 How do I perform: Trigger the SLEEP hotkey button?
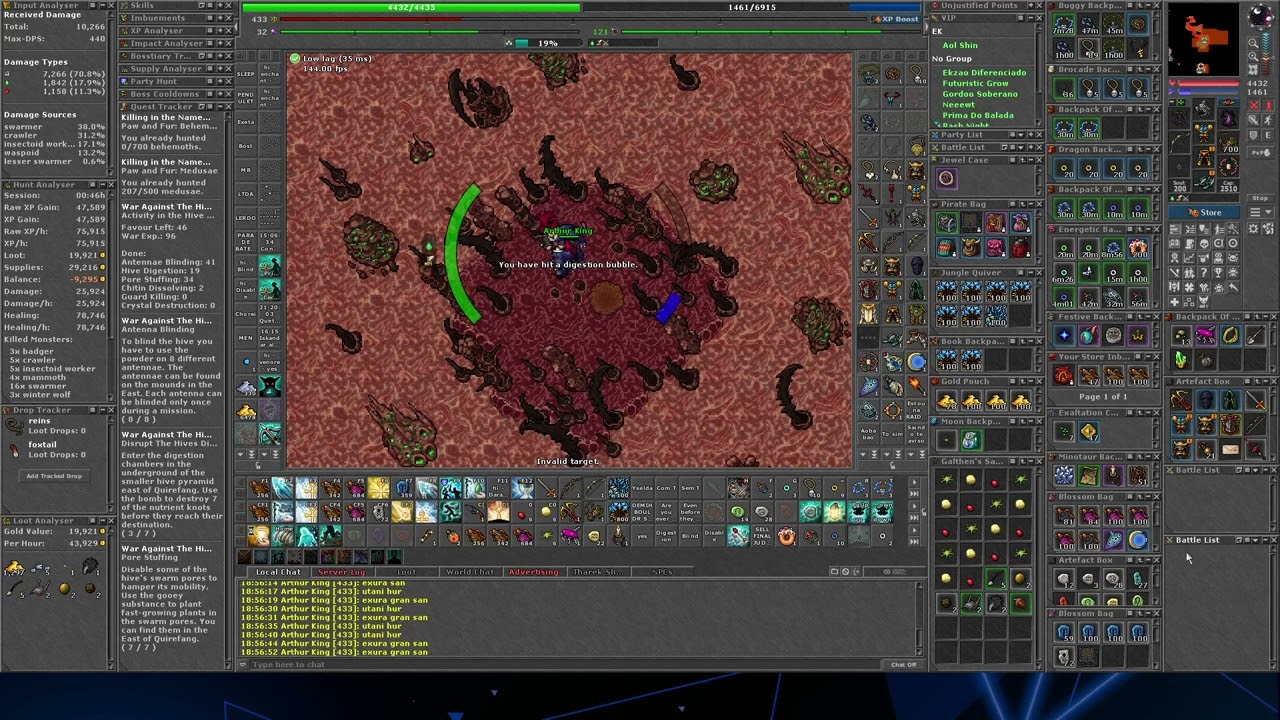click(246, 75)
